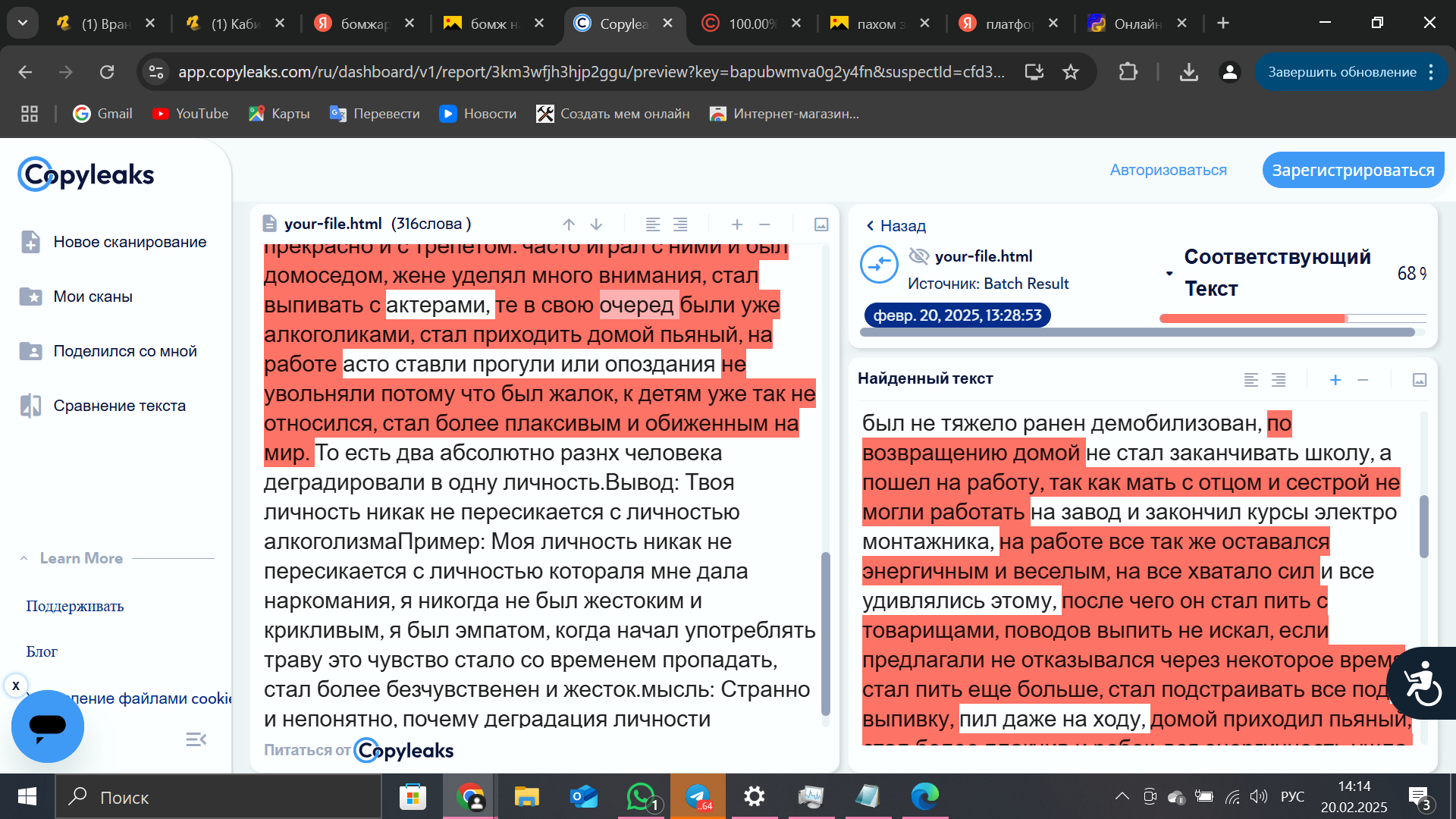This screenshot has width=1456, height=819.
Task: Decrease font size in your-file panel
Action: [764, 224]
